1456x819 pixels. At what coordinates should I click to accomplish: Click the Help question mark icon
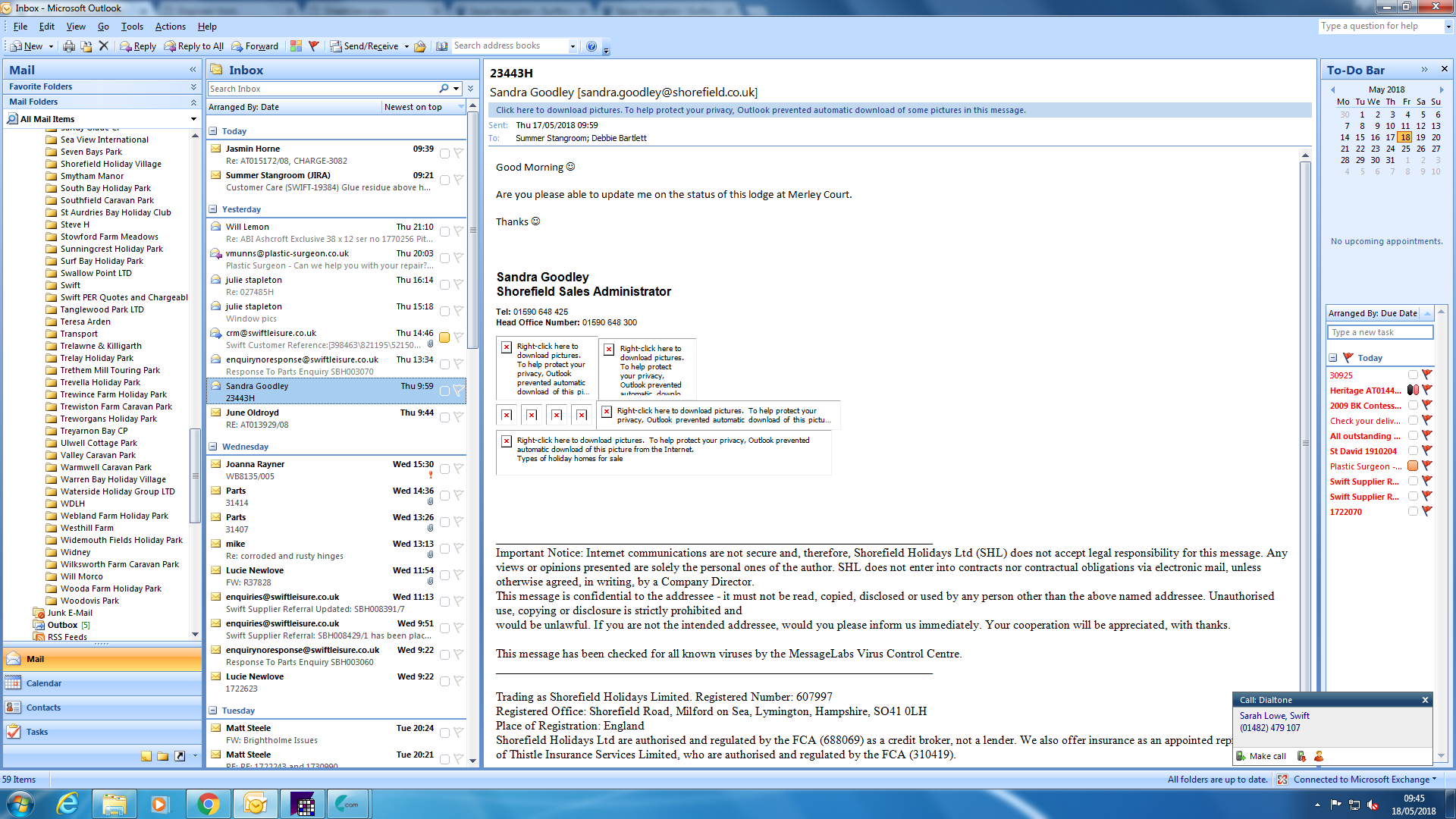(591, 46)
